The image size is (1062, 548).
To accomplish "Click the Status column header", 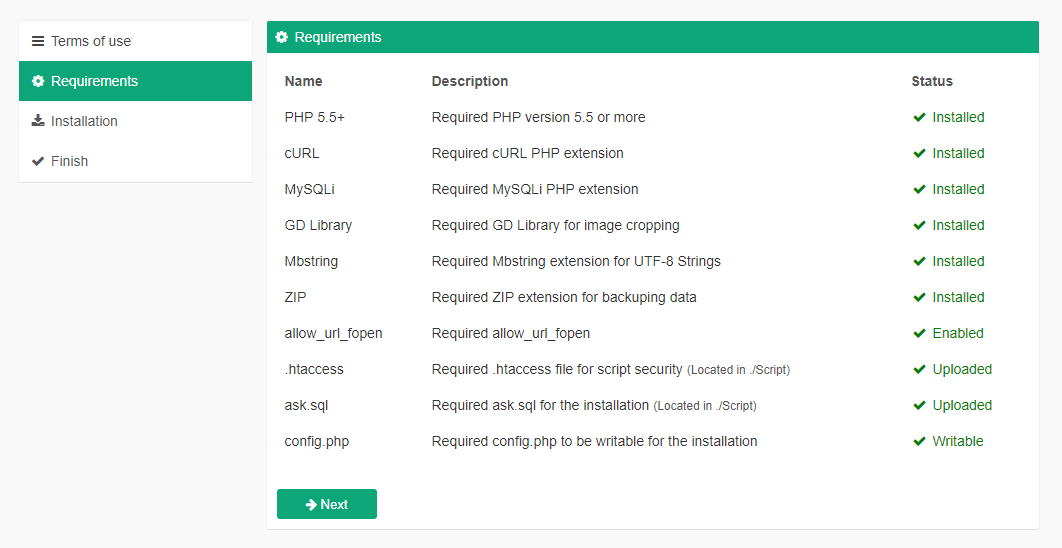I will click(932, 81).
